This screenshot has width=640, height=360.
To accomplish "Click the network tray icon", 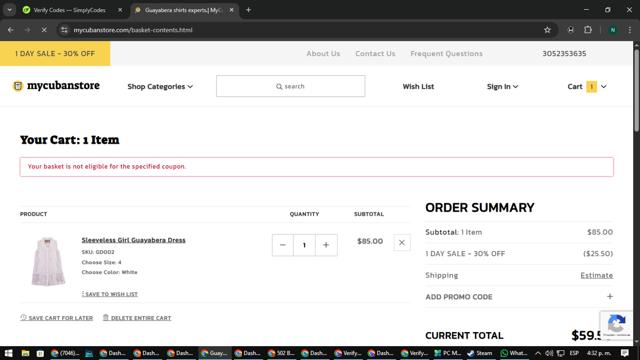I will pos(561,353).
